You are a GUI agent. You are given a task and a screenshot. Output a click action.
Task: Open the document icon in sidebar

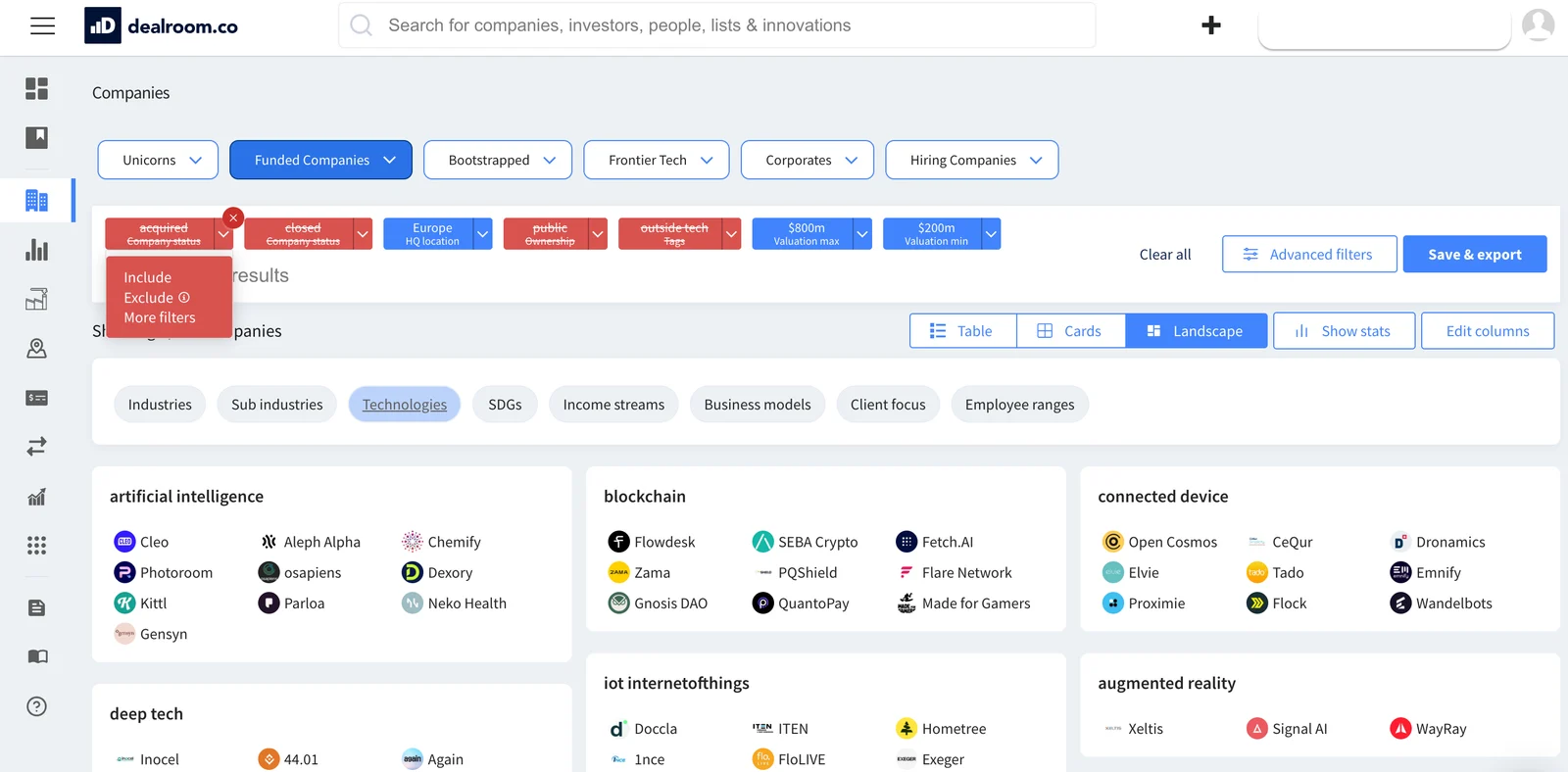coord(36,608)
